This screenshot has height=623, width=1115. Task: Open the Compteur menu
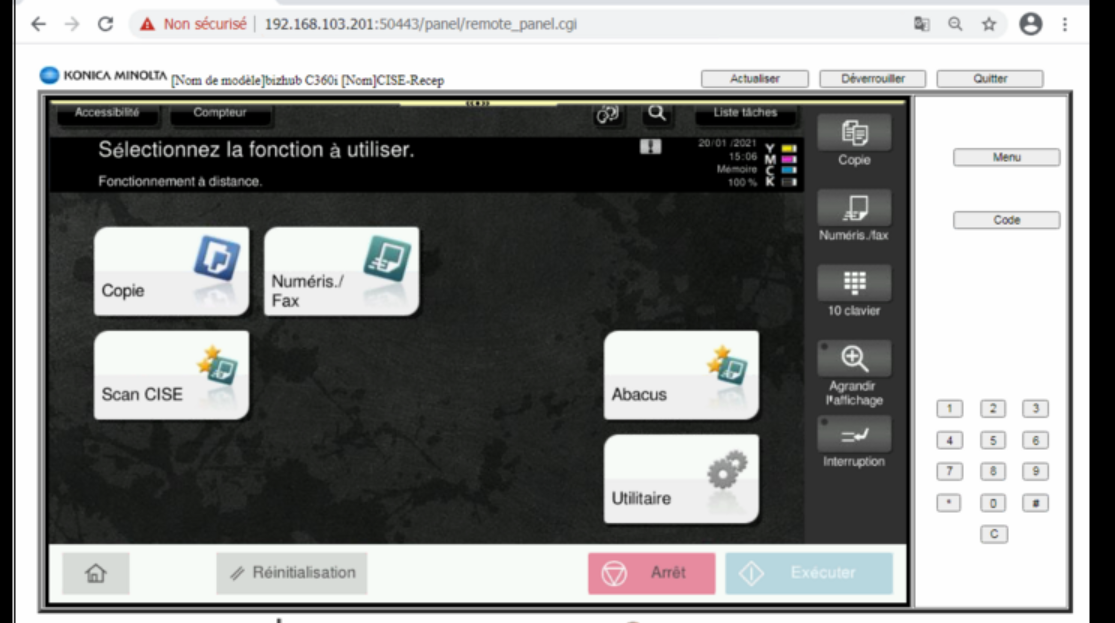219,114
